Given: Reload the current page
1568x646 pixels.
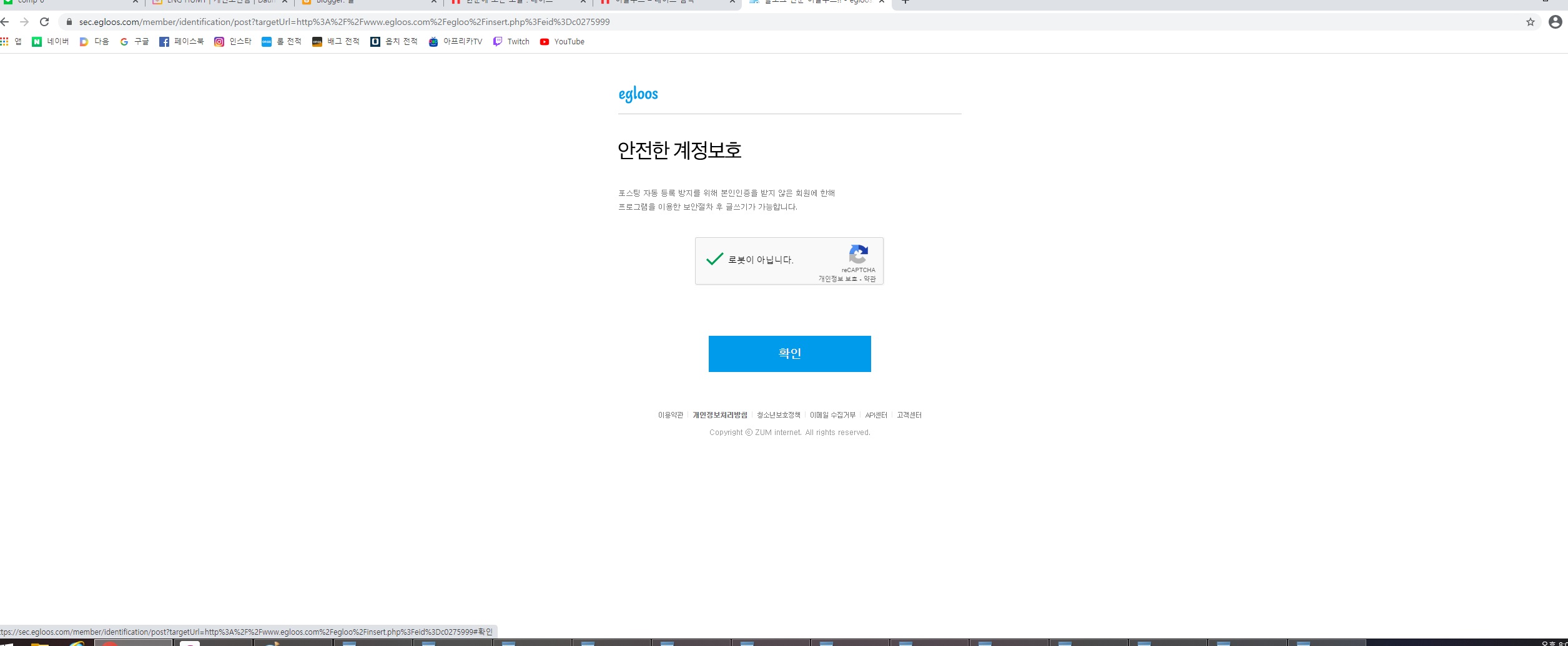Looking at the screenshot, I should click(44, 22).
